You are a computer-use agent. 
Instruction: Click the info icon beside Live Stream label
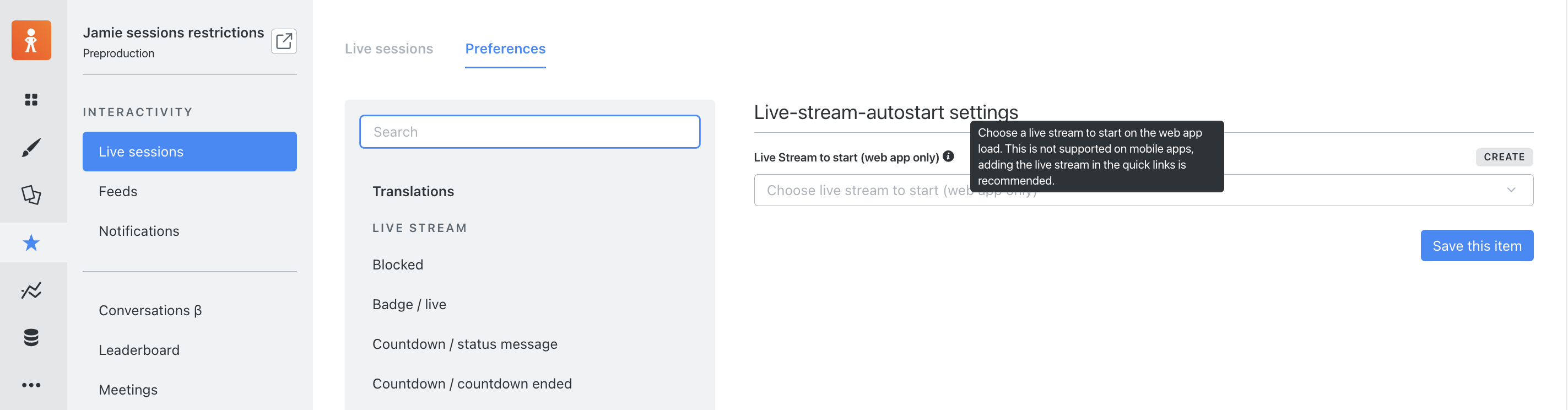click(x=948, y=157)
